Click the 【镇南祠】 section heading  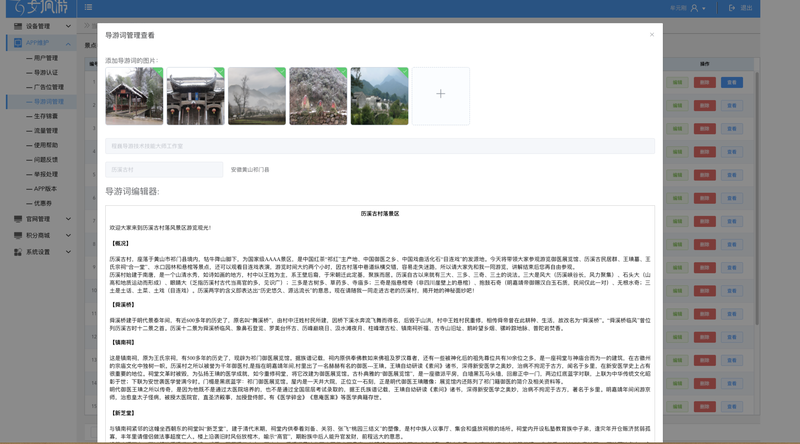[x=123, y=342]
